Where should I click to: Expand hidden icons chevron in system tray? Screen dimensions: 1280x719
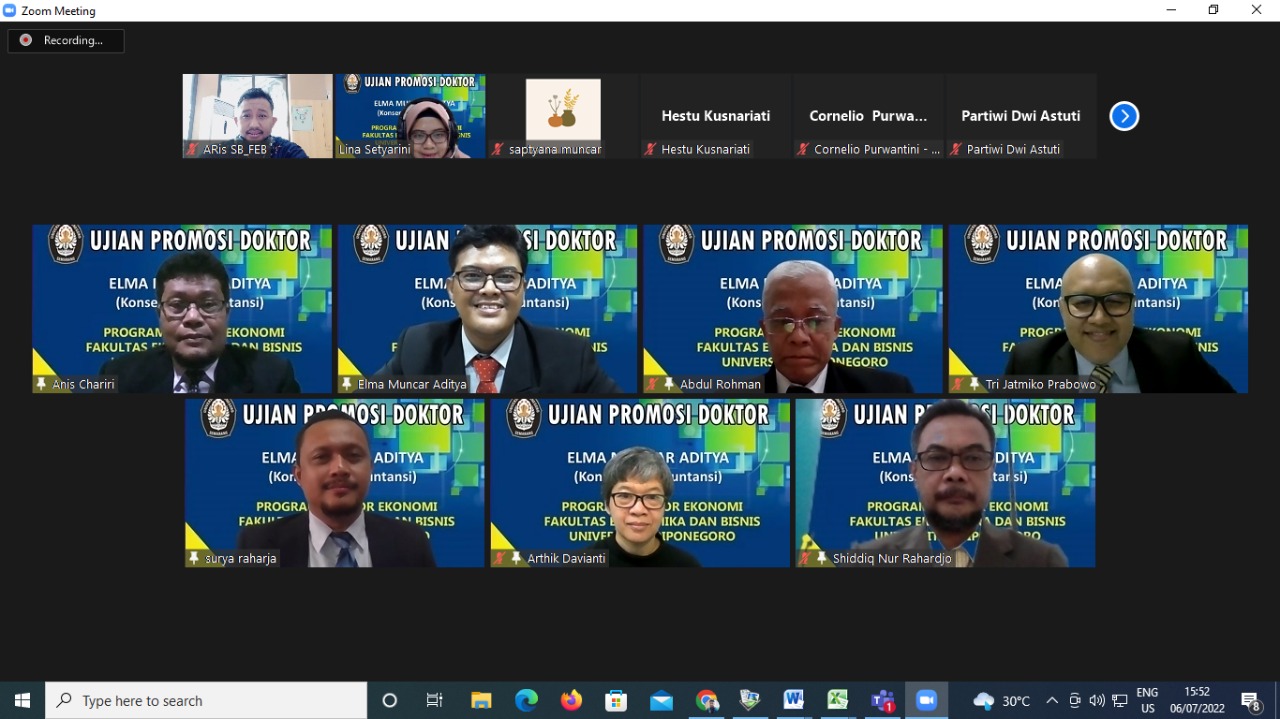coord(1051,701)
